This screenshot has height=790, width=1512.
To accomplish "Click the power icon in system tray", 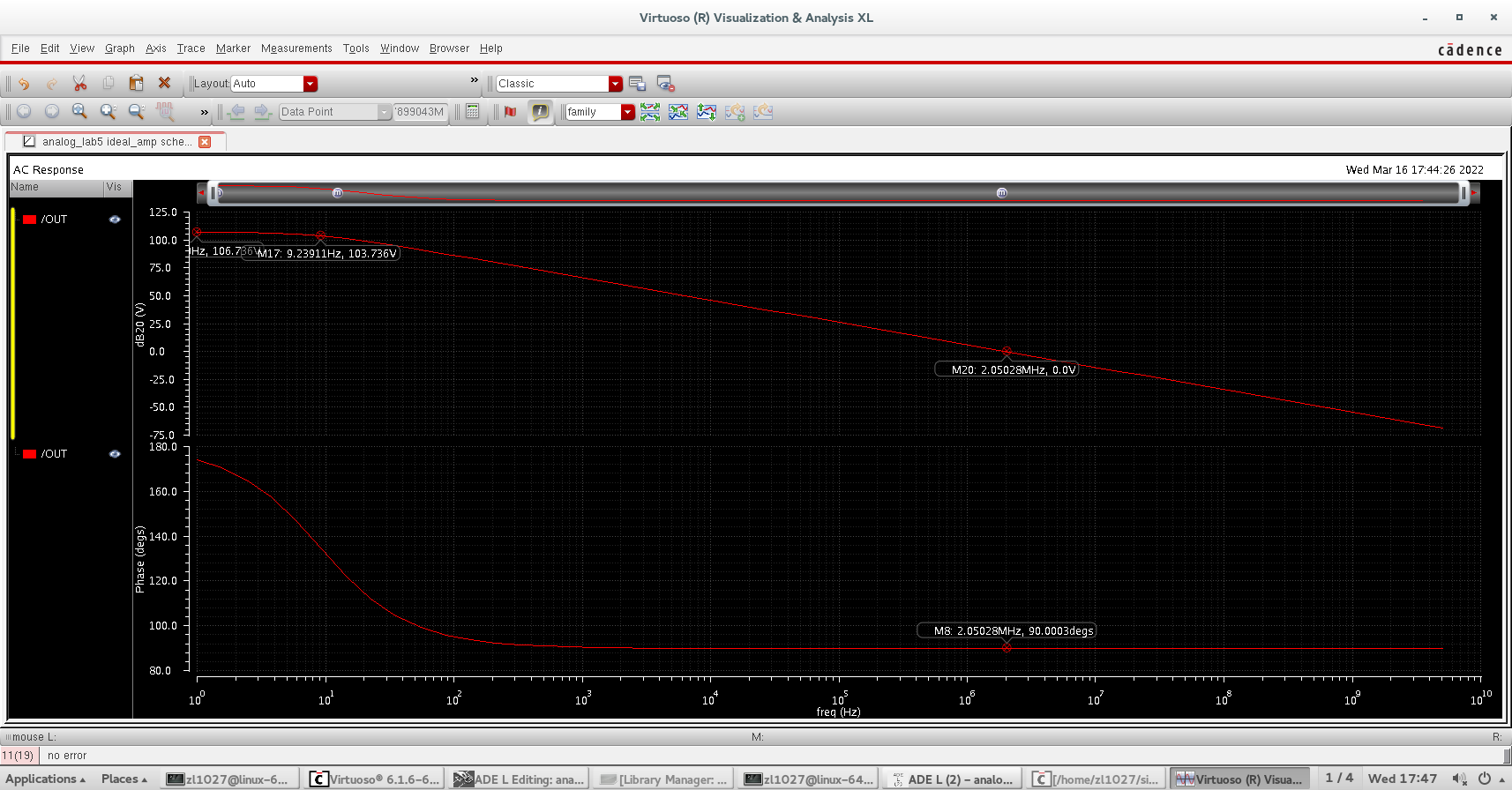I will (x=1486, y=779).
